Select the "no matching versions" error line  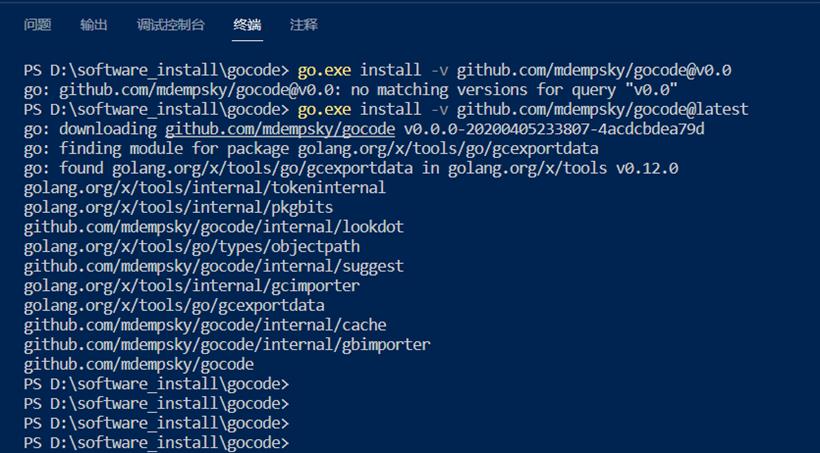(x=350, y=90)
